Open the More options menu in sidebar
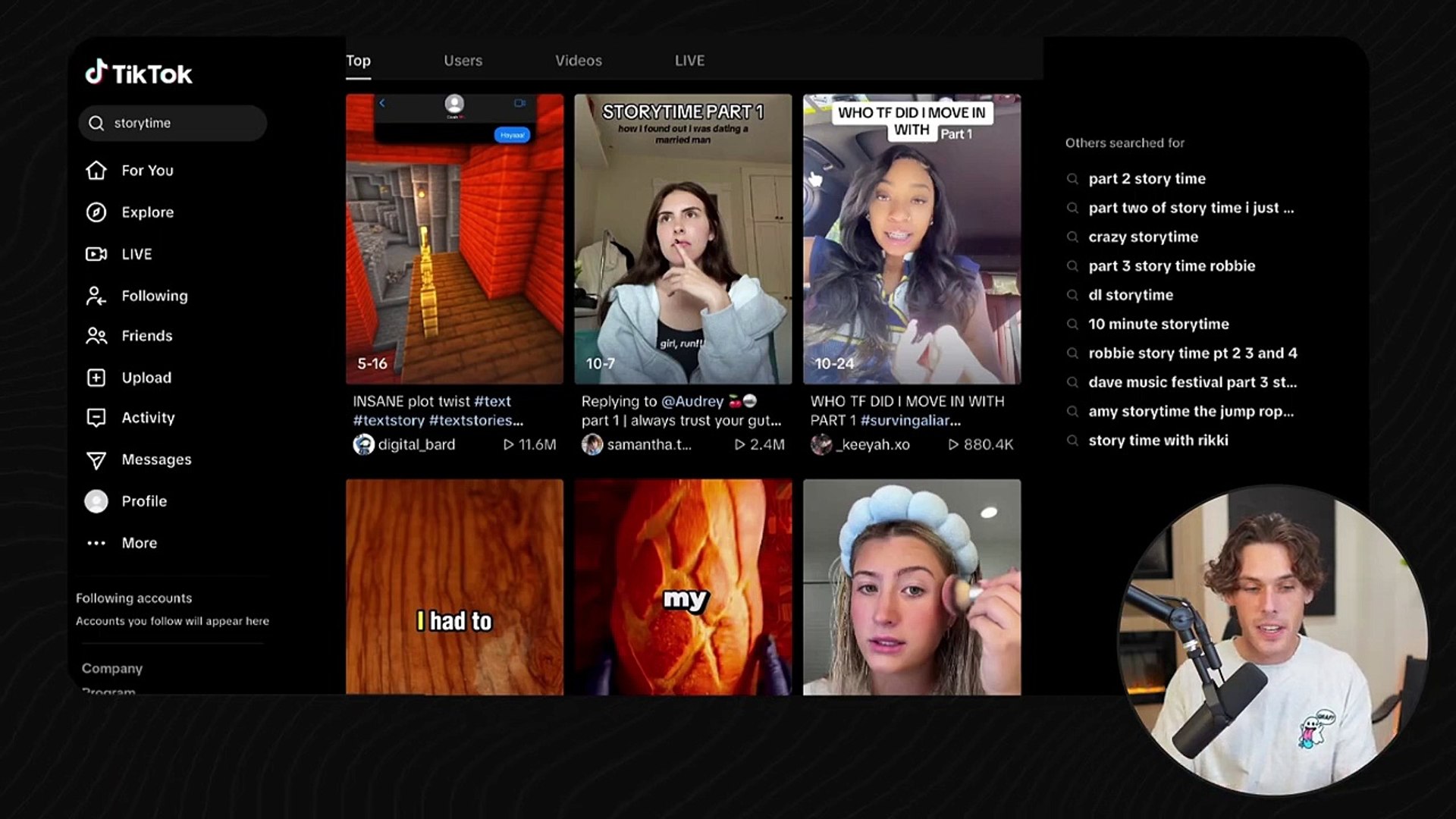Viewport: 1456px width, 819px height. tap(96, 543)
